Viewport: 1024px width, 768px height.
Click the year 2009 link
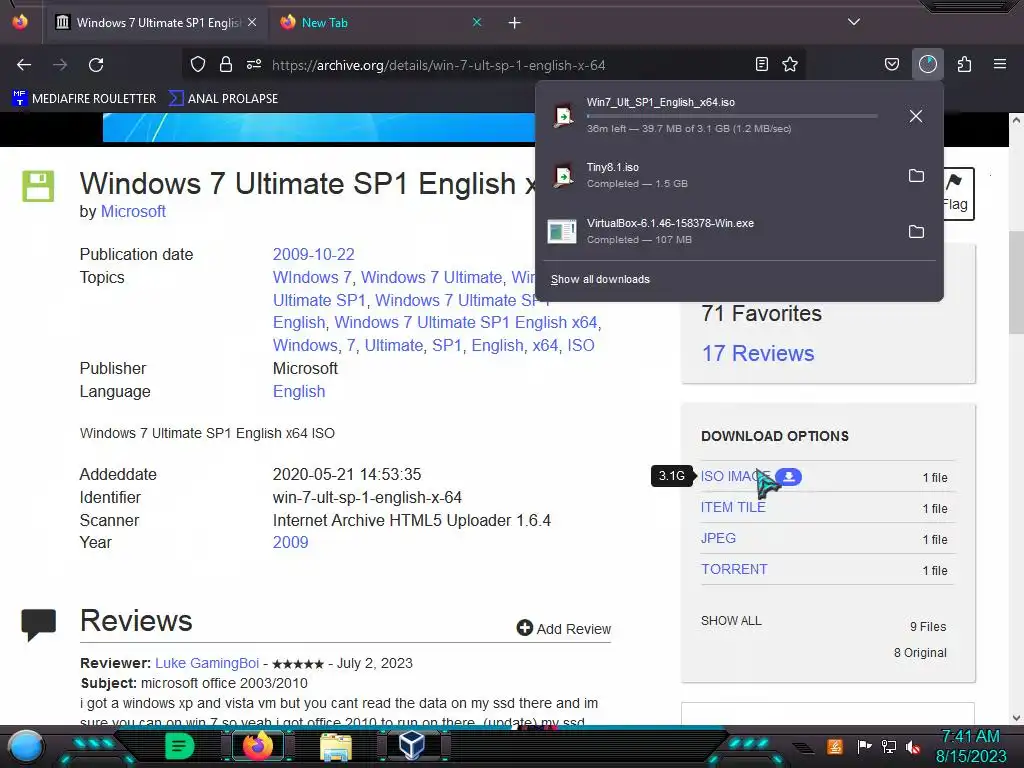tap(290, 543)
